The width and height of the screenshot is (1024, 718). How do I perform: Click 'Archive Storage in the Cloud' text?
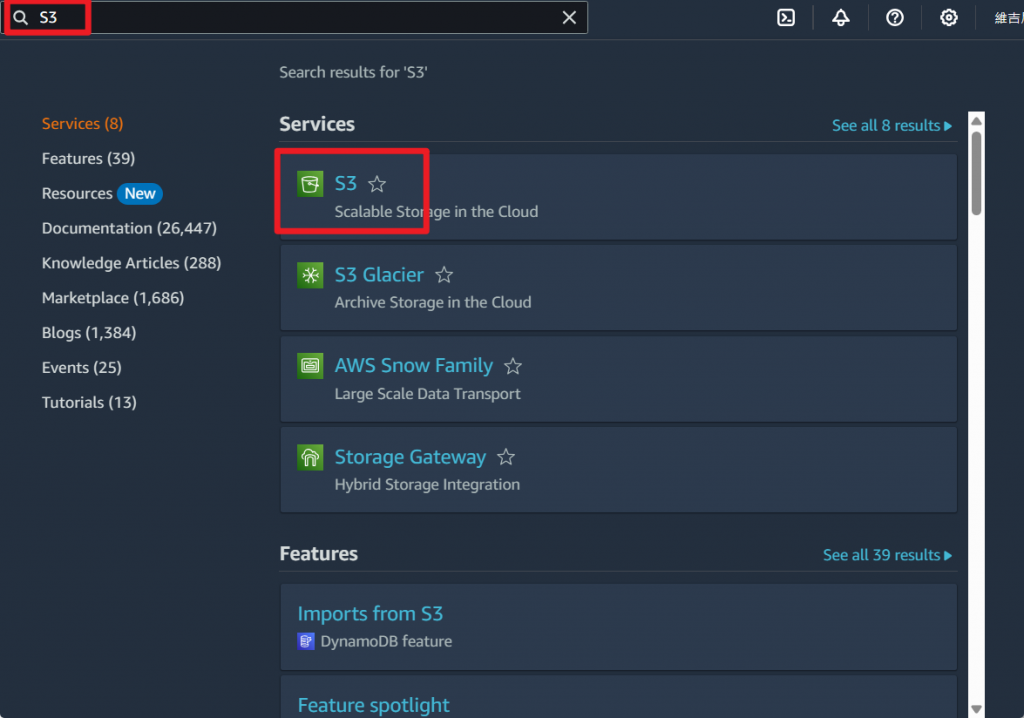pos(433,302)
